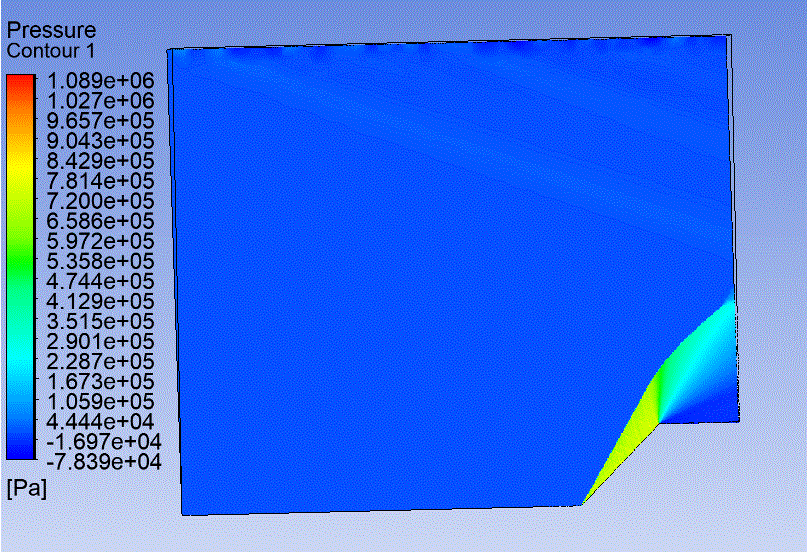This screenshot has height=552, width=807.
Task: Click the [Pa] unit label
Action: 27,488
